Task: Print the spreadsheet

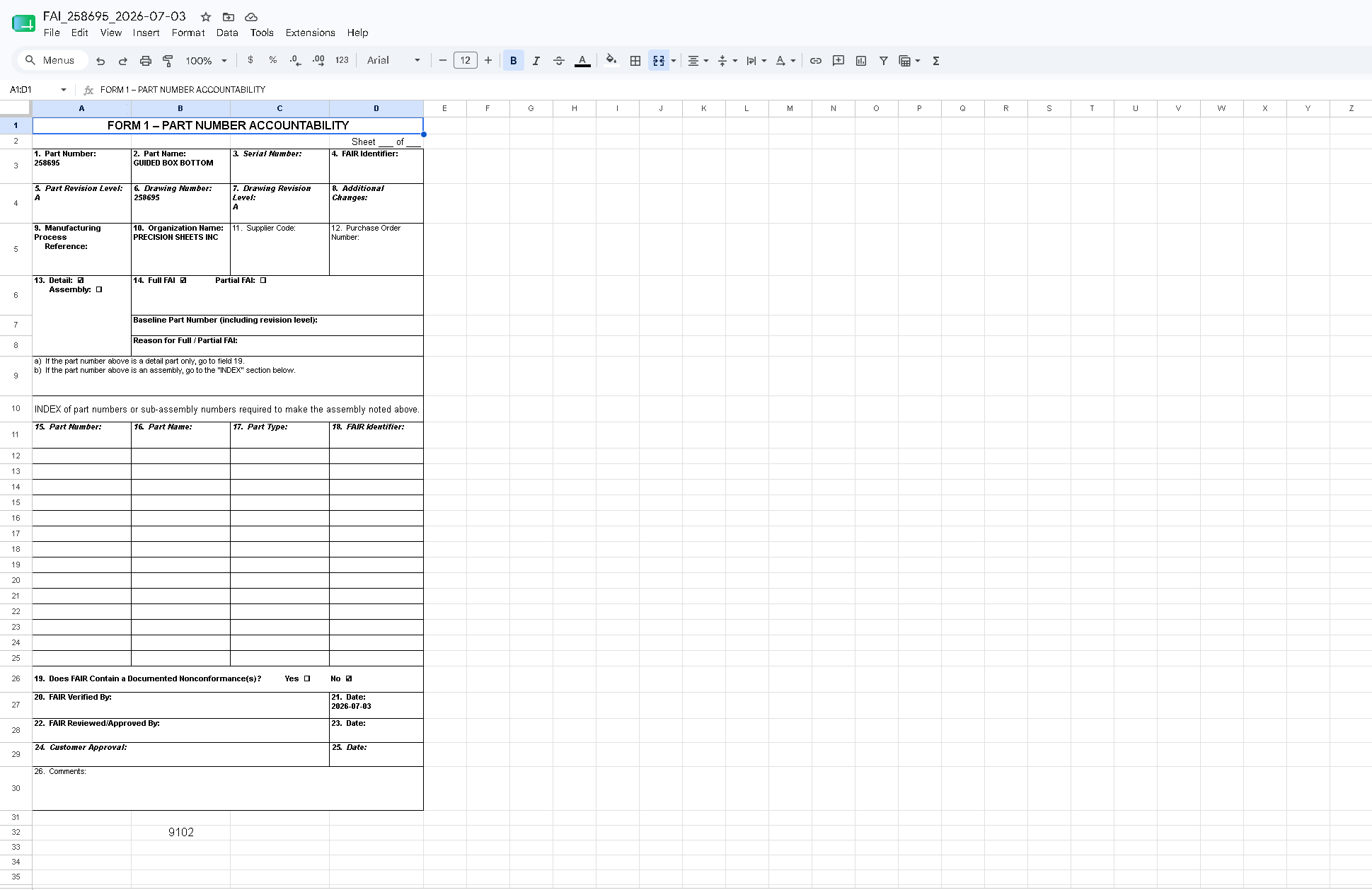Action: 146,61
